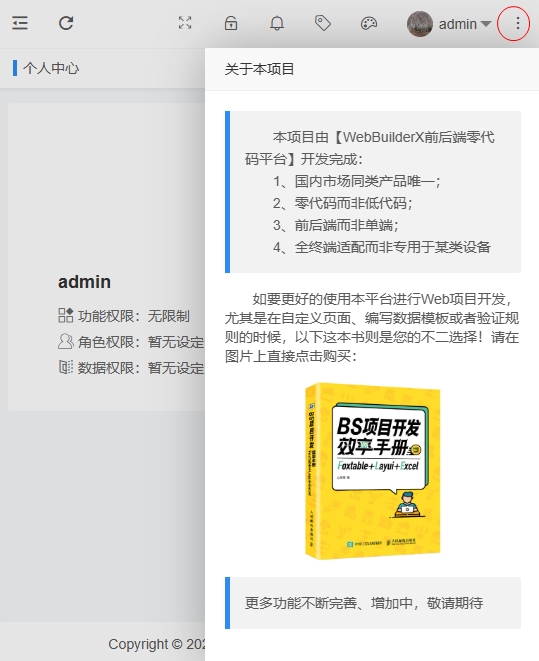Click the 功能权限 grid icon
The image size is (539, 661).
pos(66,315)
